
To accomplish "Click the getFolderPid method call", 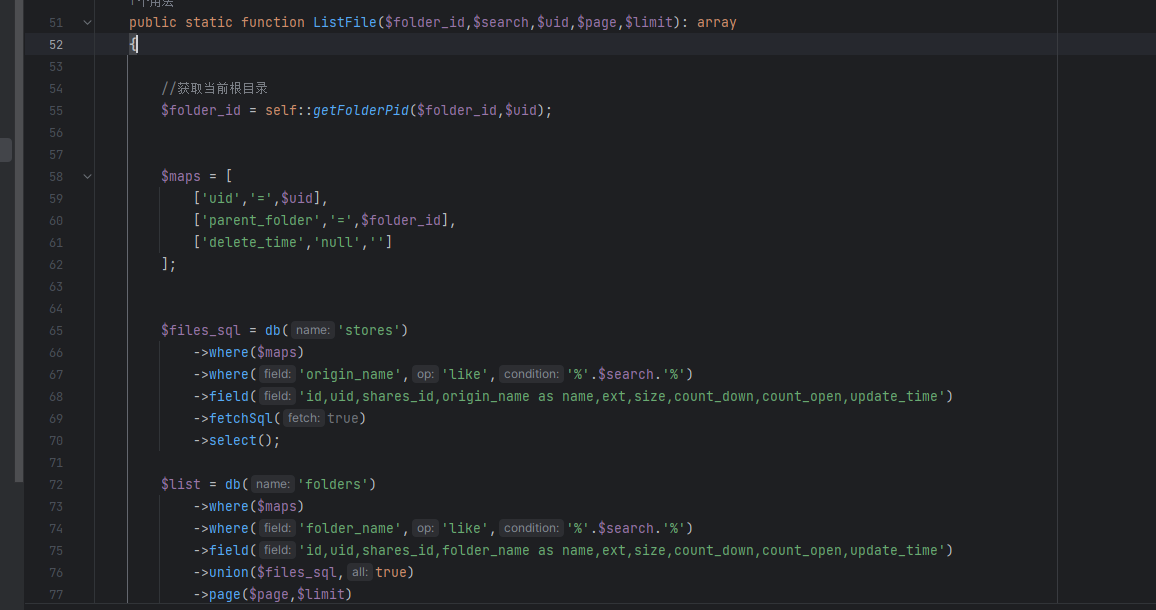I will tap(361, 110).
